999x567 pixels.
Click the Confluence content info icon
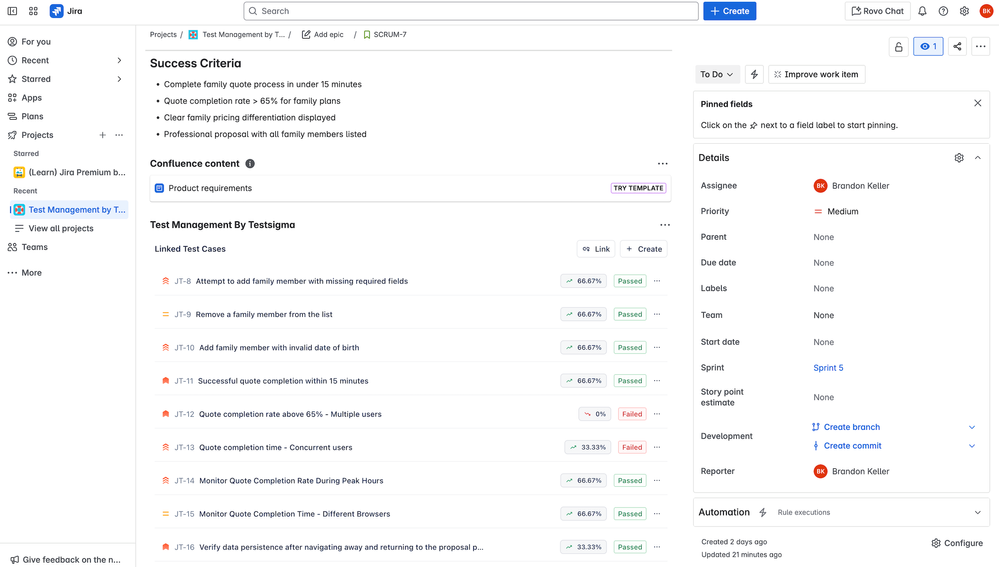click(250, 164)
